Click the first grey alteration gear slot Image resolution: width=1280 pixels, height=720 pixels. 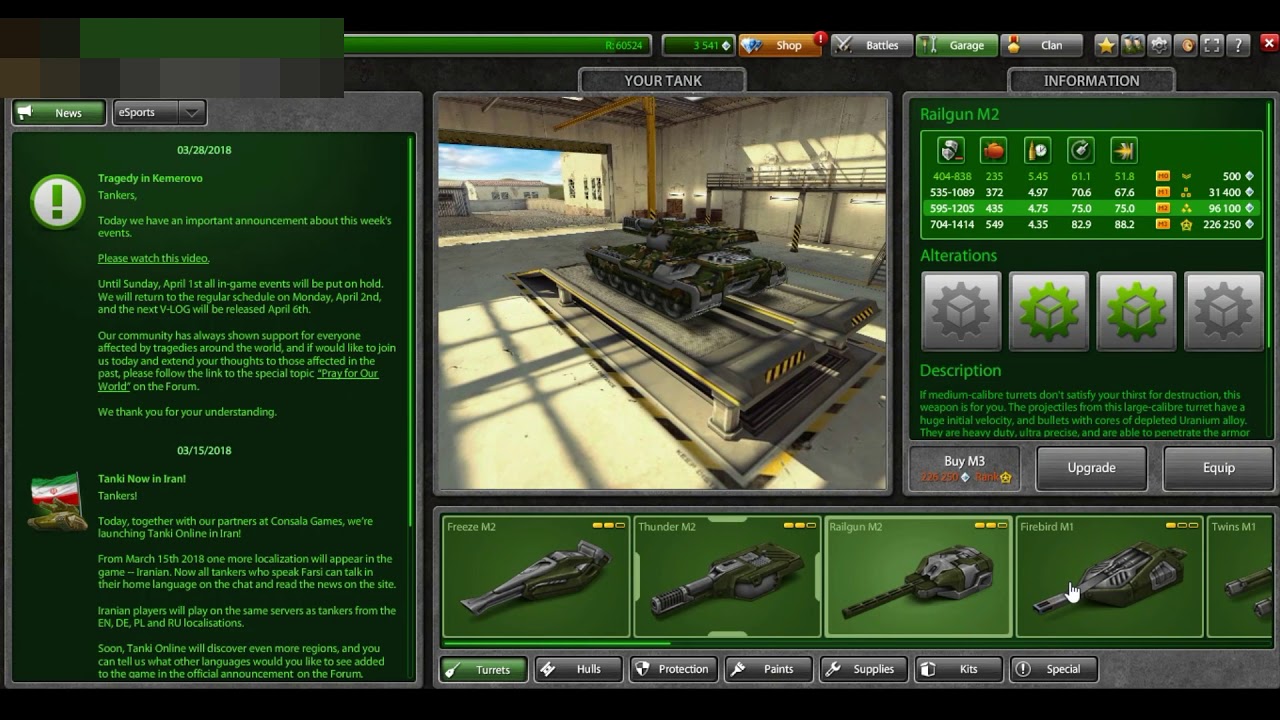tap(961, 311)
